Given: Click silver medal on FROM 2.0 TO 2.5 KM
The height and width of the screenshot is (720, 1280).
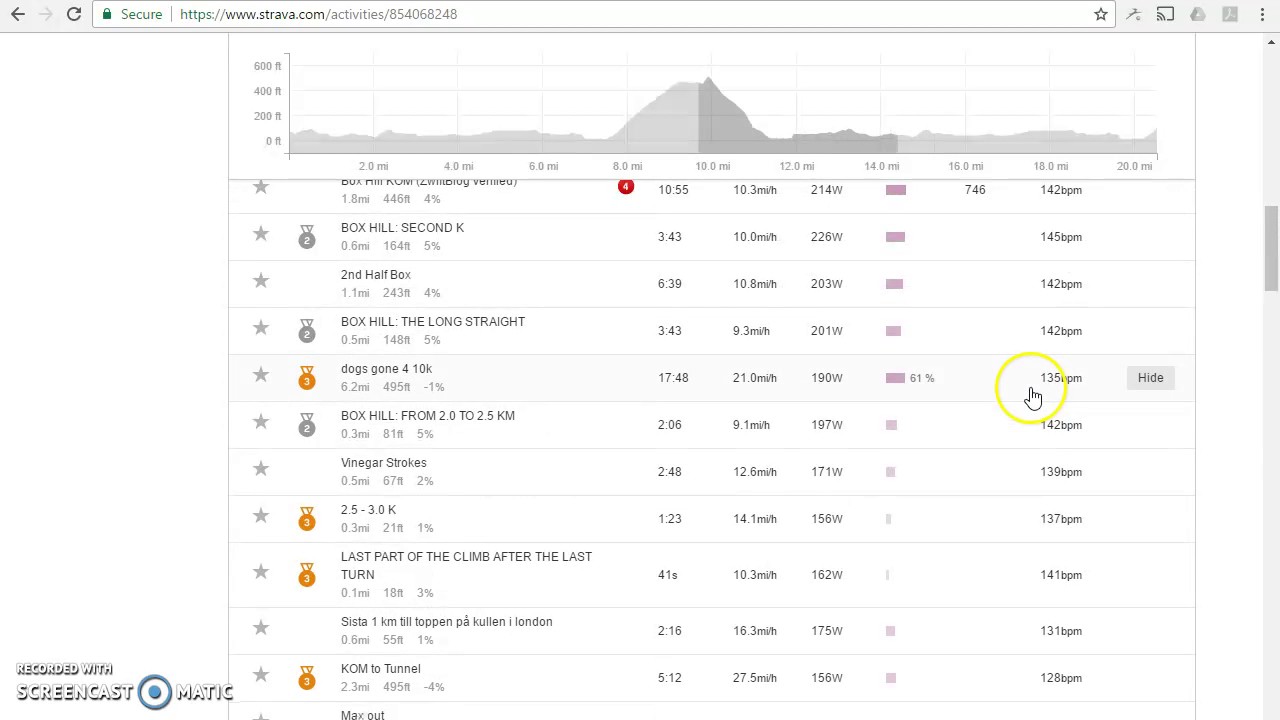Looking at the screenshot, I should [x=307, y=425].
